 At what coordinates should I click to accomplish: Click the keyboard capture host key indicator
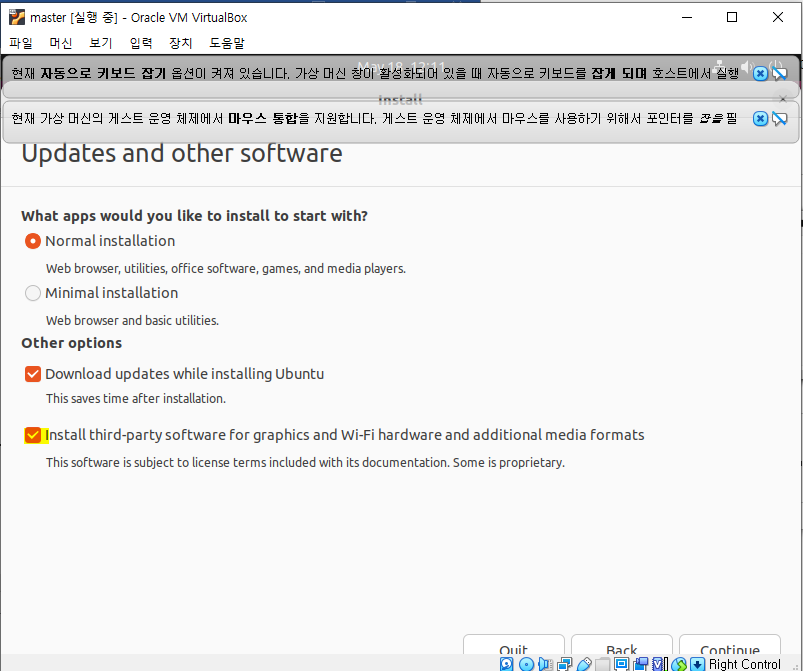[698, 664]
